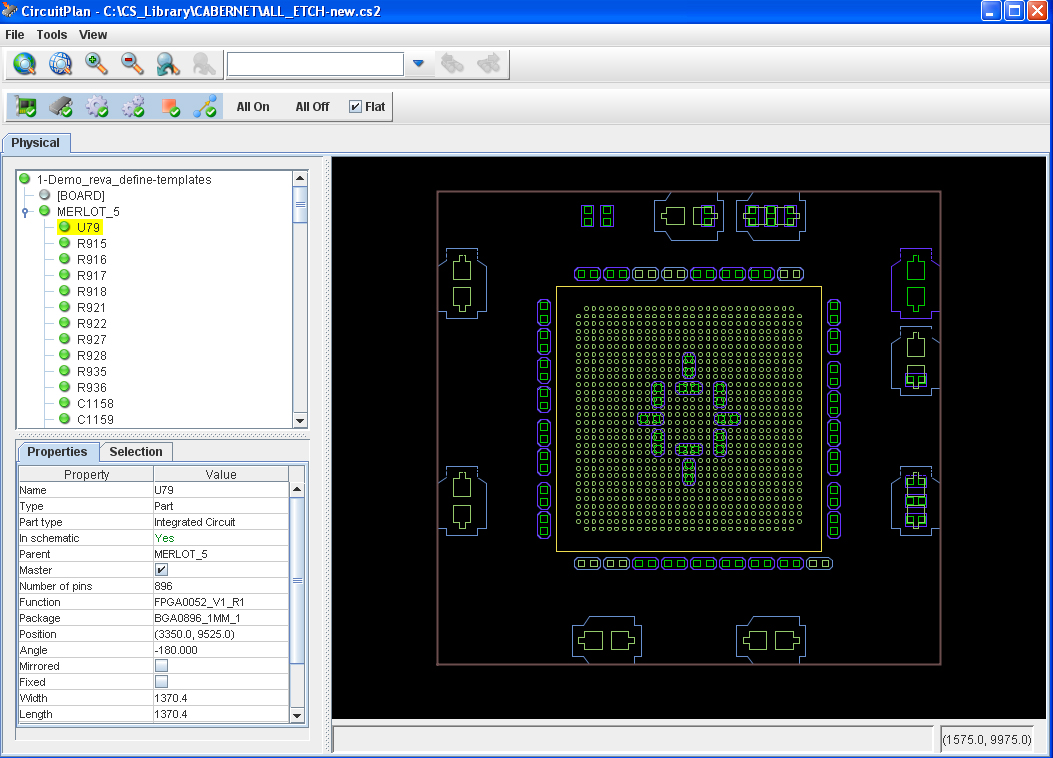
Task: Select R915 in the component tree
Action: tap(91, 244)
